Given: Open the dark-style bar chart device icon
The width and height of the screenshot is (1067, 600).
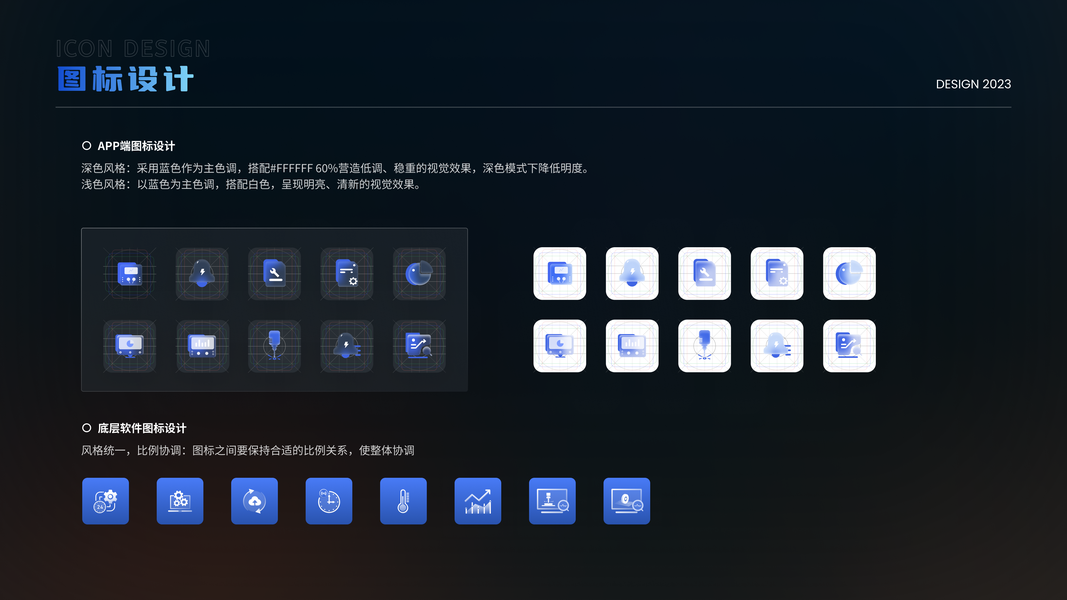Looking at the screenshot, I should [202, 346].
